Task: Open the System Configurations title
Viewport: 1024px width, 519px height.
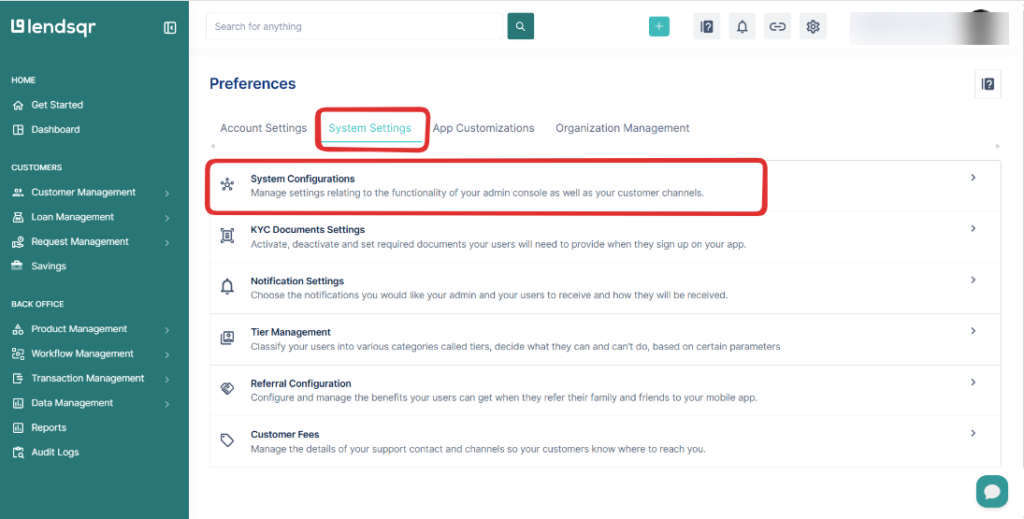Action: tap(303, 179)
